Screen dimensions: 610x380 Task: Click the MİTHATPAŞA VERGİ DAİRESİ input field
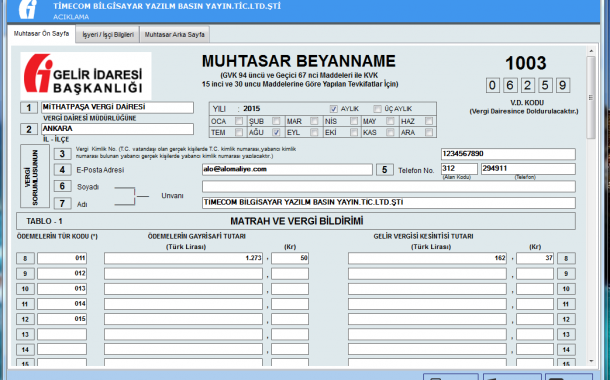(x=117, y=107)
